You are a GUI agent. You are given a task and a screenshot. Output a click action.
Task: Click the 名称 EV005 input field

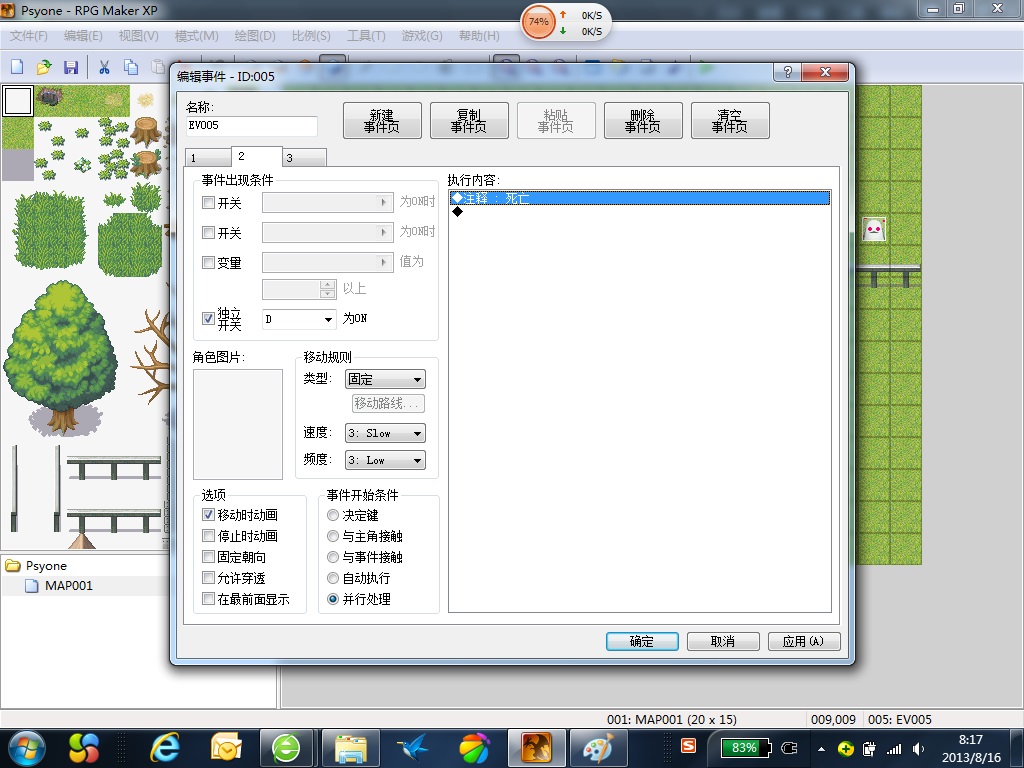click(251, 125)
